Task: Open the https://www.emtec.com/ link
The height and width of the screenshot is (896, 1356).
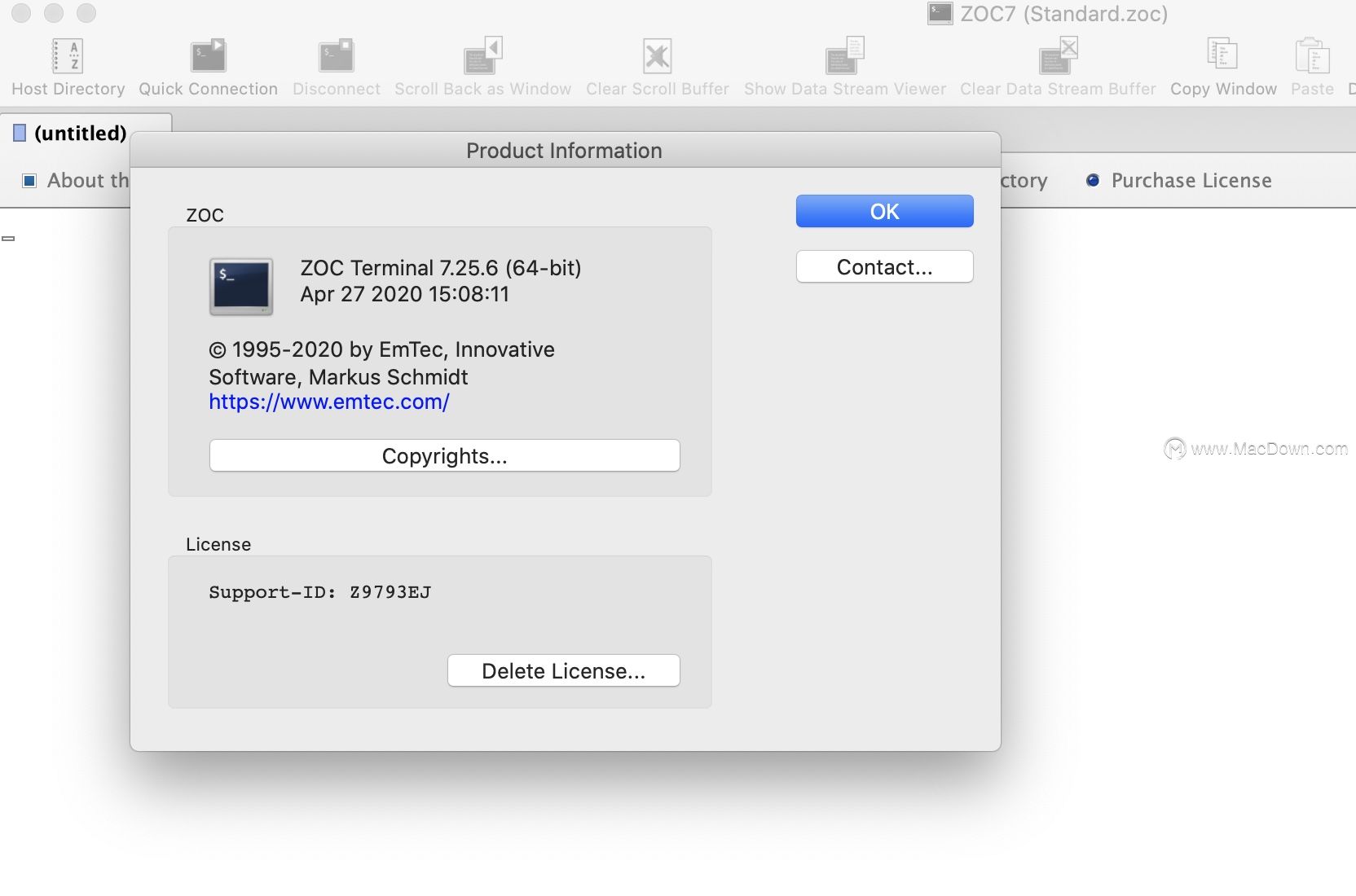Action: [x=329, y=402]
